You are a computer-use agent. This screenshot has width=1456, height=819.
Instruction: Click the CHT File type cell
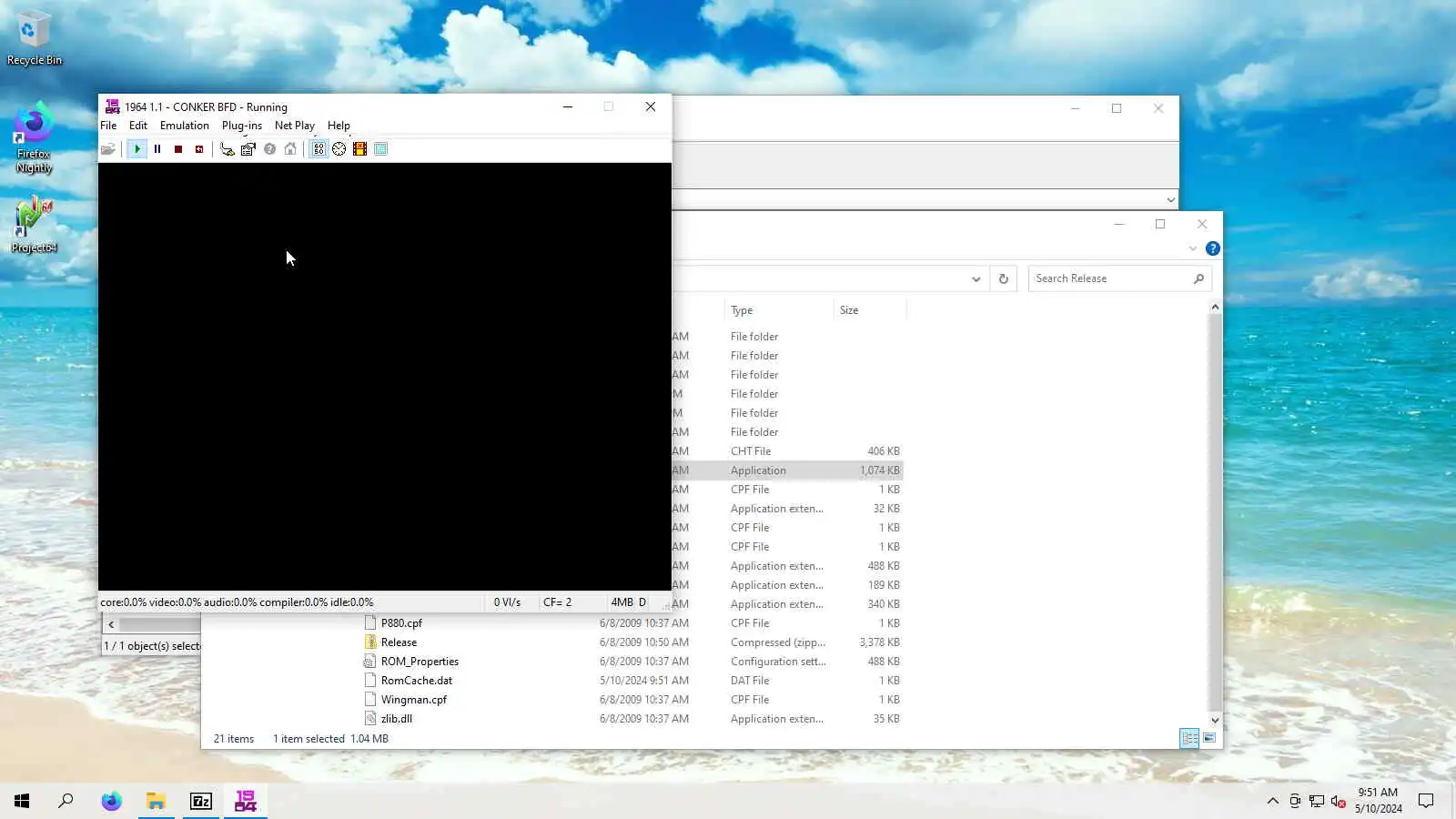pos(751,451)
